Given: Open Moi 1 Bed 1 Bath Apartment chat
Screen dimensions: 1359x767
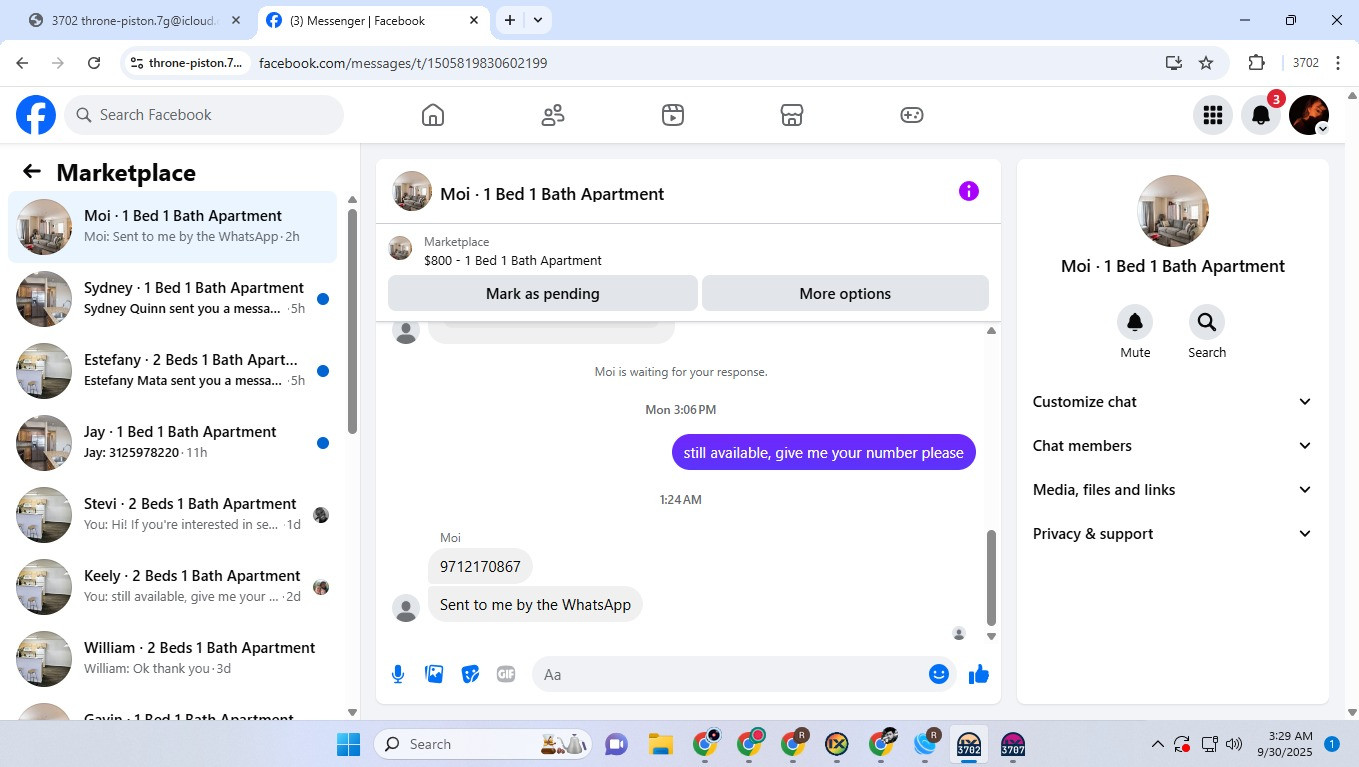Looking at the screenshot, I should 172,227.
